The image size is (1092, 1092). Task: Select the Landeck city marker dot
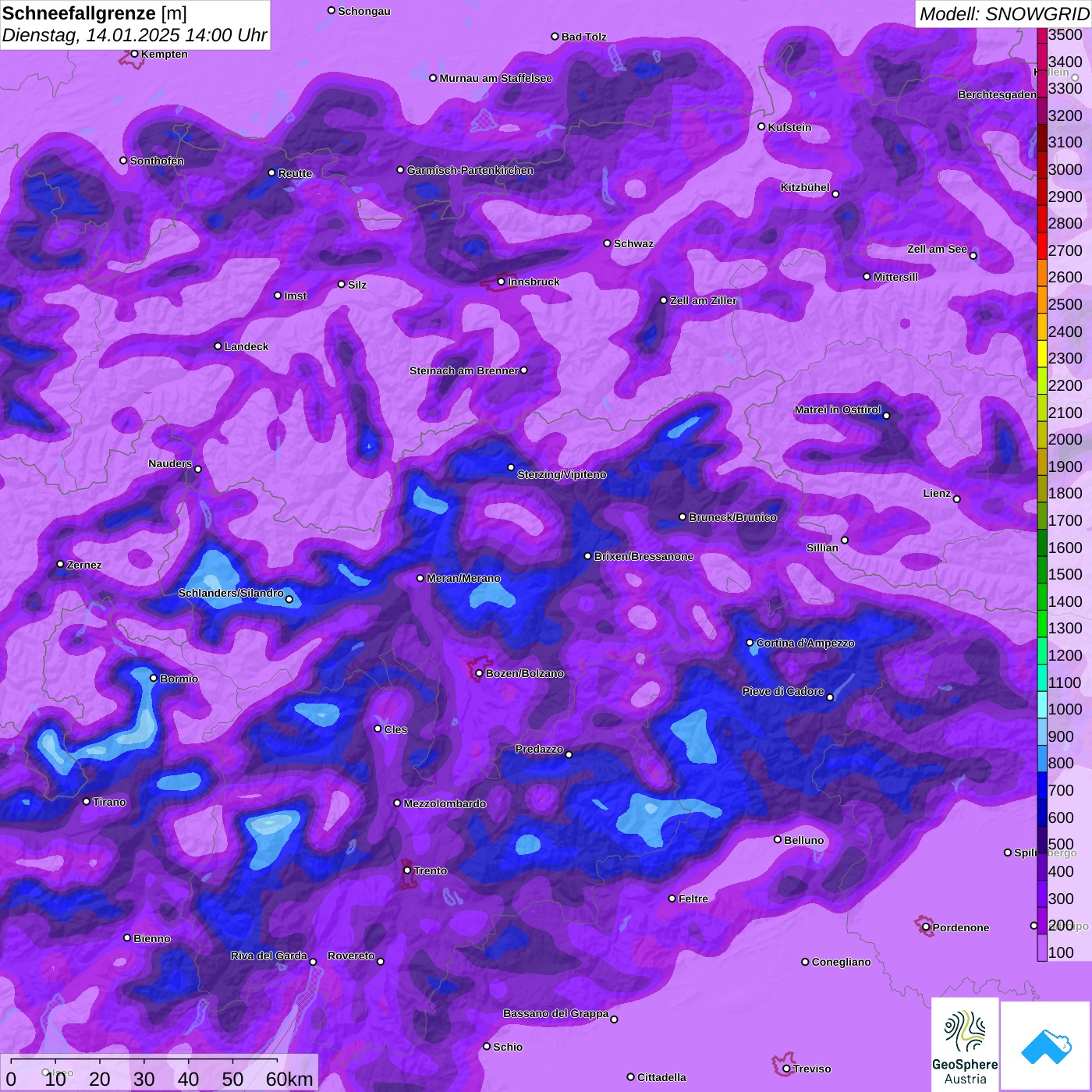[218, 346]
